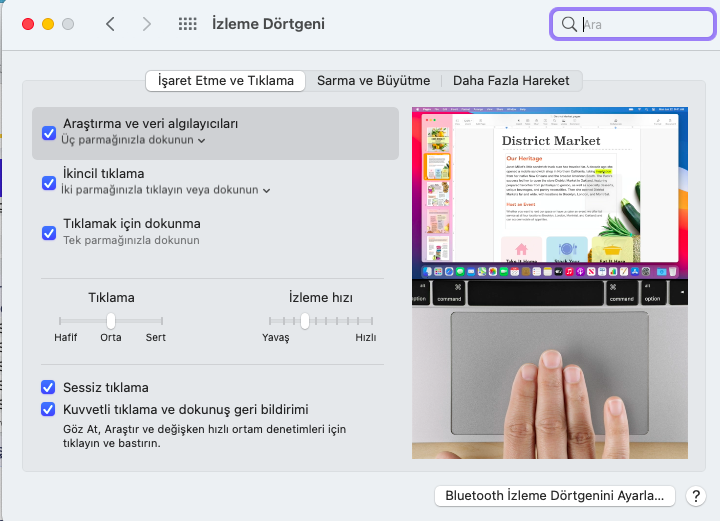Switch to Sarma ve Büyütme tab
This screenshot has width=720, height=521.
pos(373,80)
